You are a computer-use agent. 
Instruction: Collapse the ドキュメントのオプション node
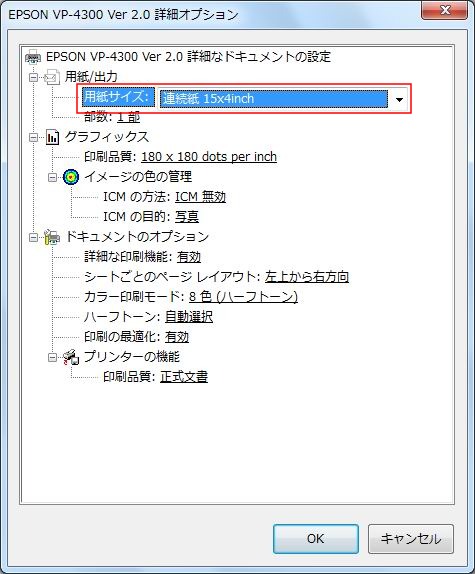(x=33, y=238)
